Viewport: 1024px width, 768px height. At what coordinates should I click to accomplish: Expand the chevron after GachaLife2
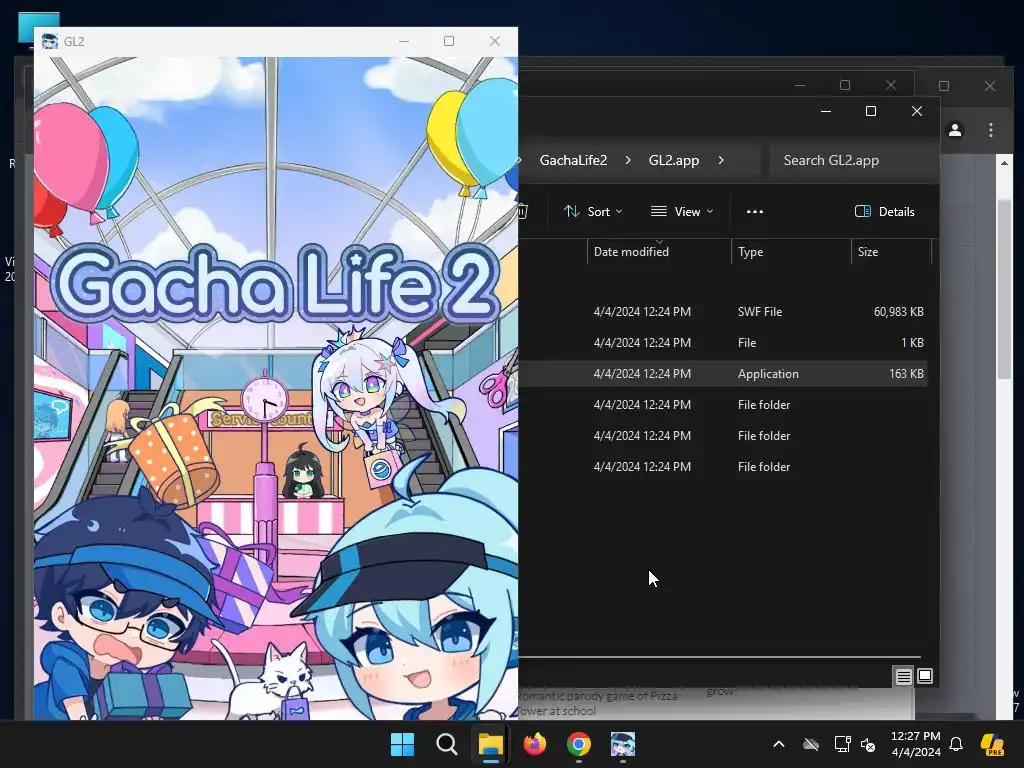(628, 160)
